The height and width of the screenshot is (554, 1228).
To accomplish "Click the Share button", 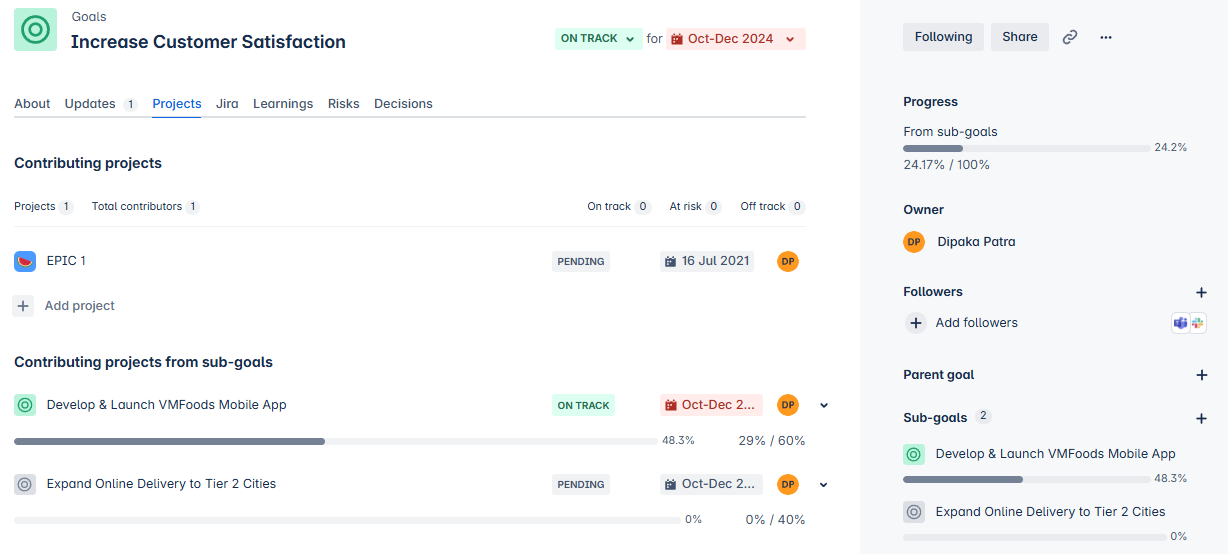I will click(1020, 37).
